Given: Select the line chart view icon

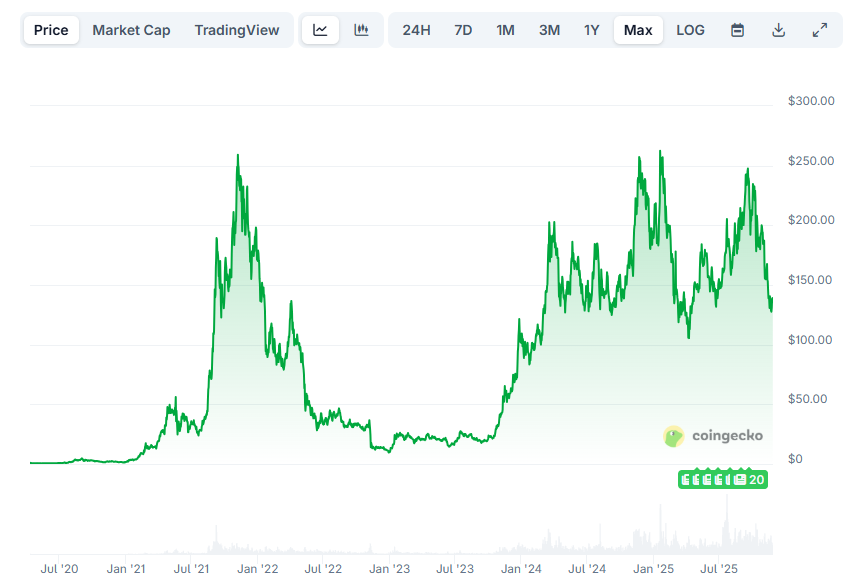Looking at the screenshot, I should [x=320, y=30].
